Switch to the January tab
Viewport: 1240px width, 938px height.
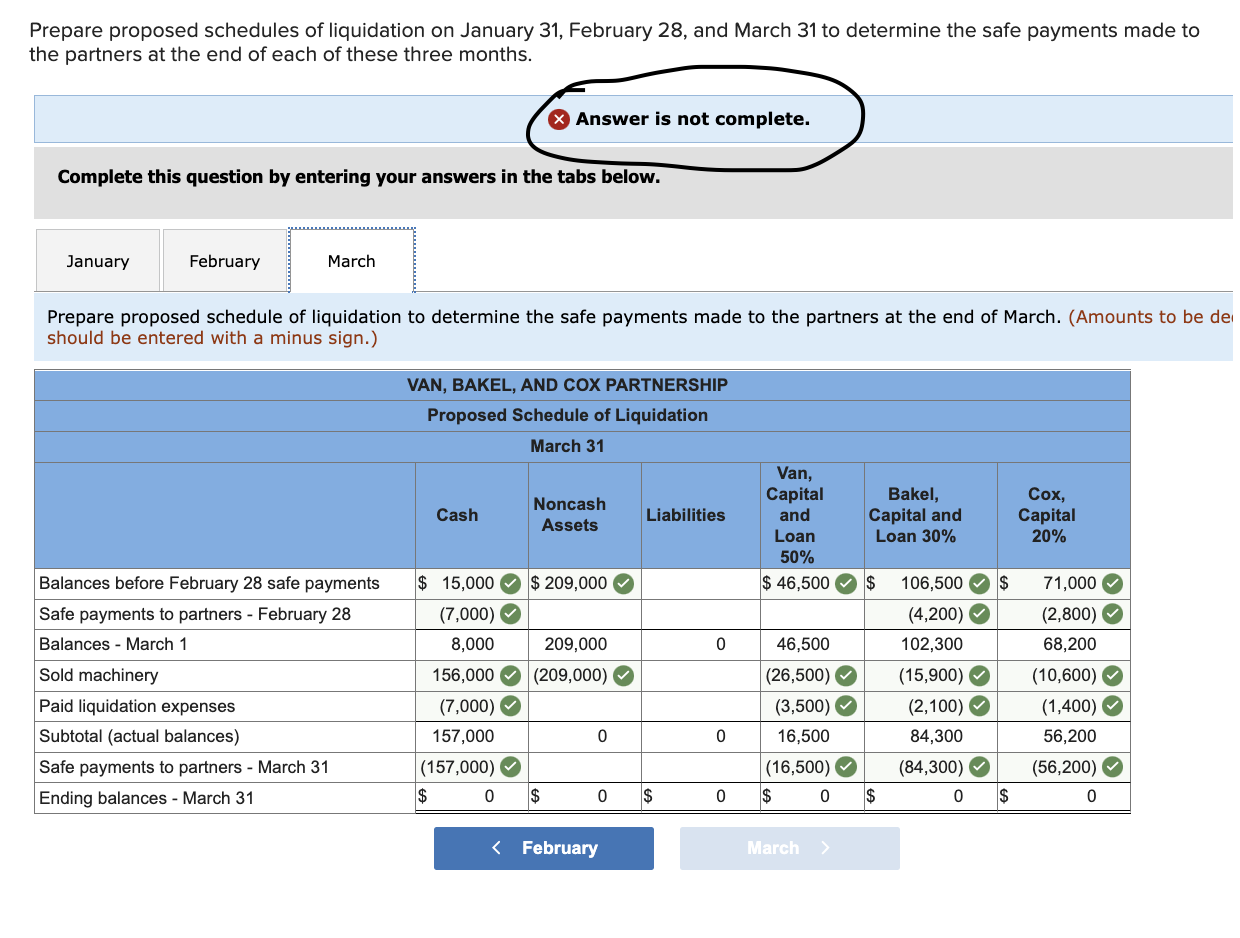(x=97, y=260)
